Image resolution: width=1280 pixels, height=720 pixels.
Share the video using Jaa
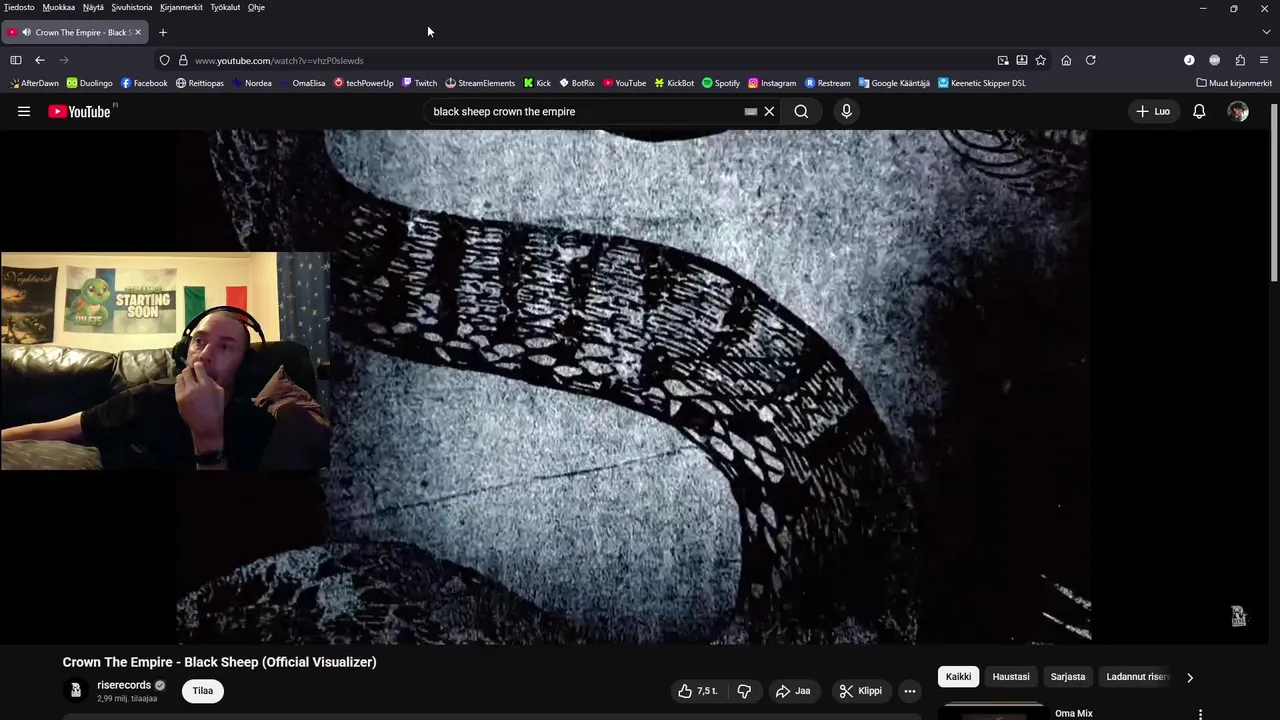(793, 691)
